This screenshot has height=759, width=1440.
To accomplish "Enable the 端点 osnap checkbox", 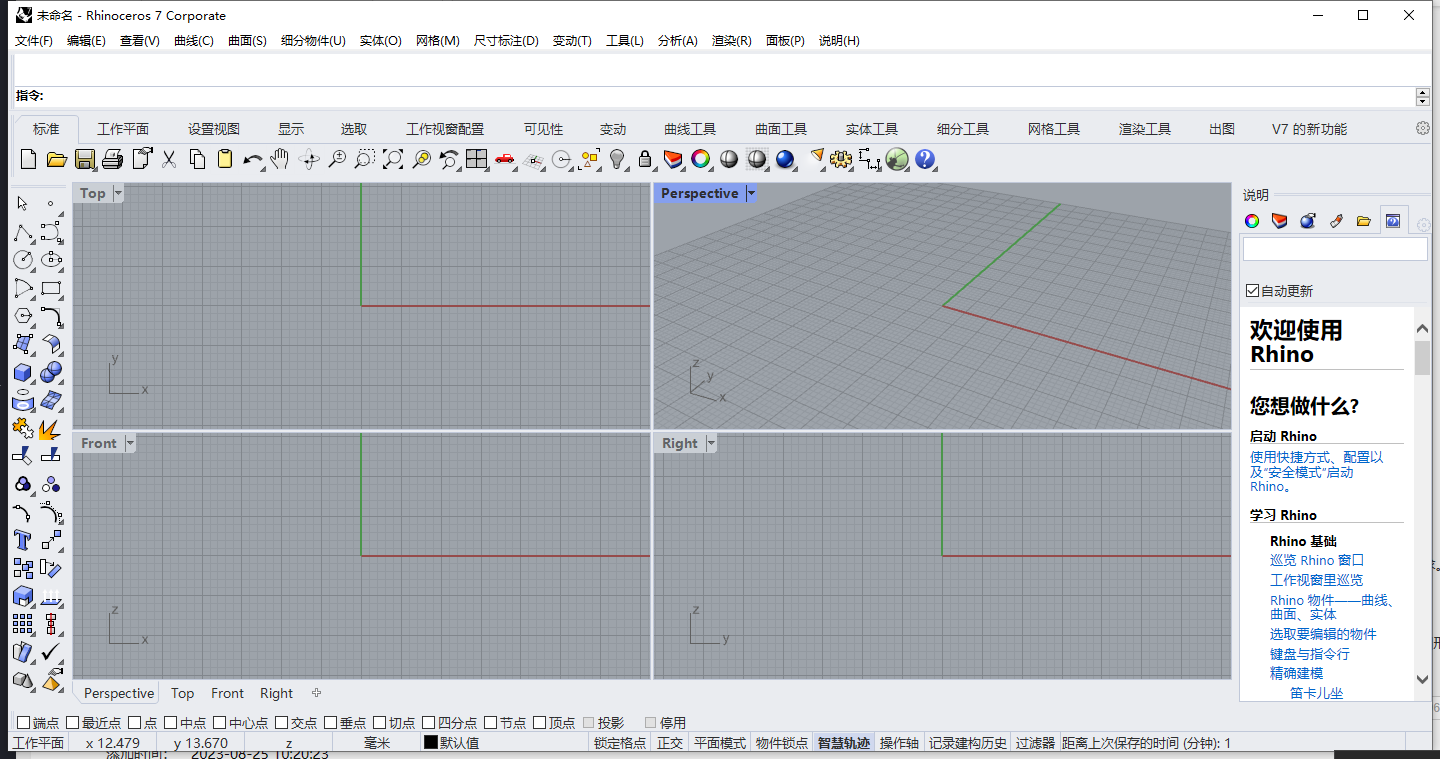I will coord(23,722).
